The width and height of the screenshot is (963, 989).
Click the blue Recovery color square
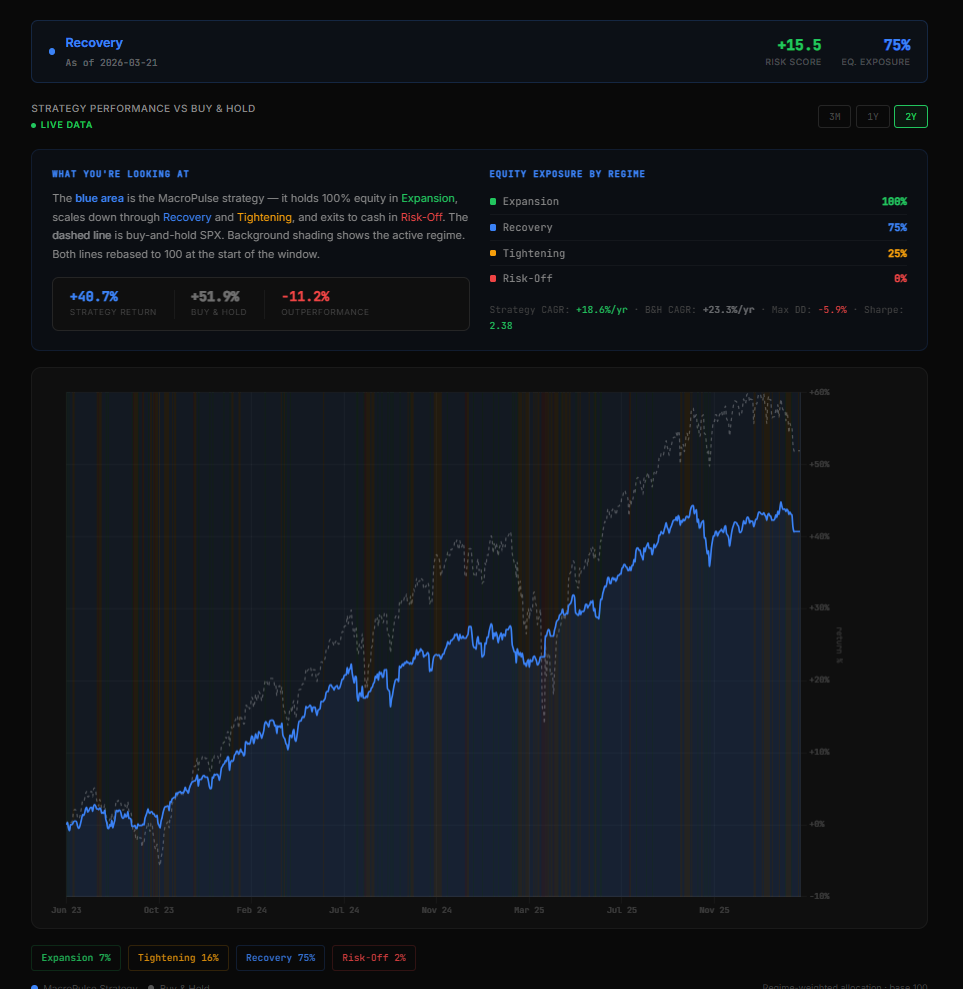(x=493, y=228)
